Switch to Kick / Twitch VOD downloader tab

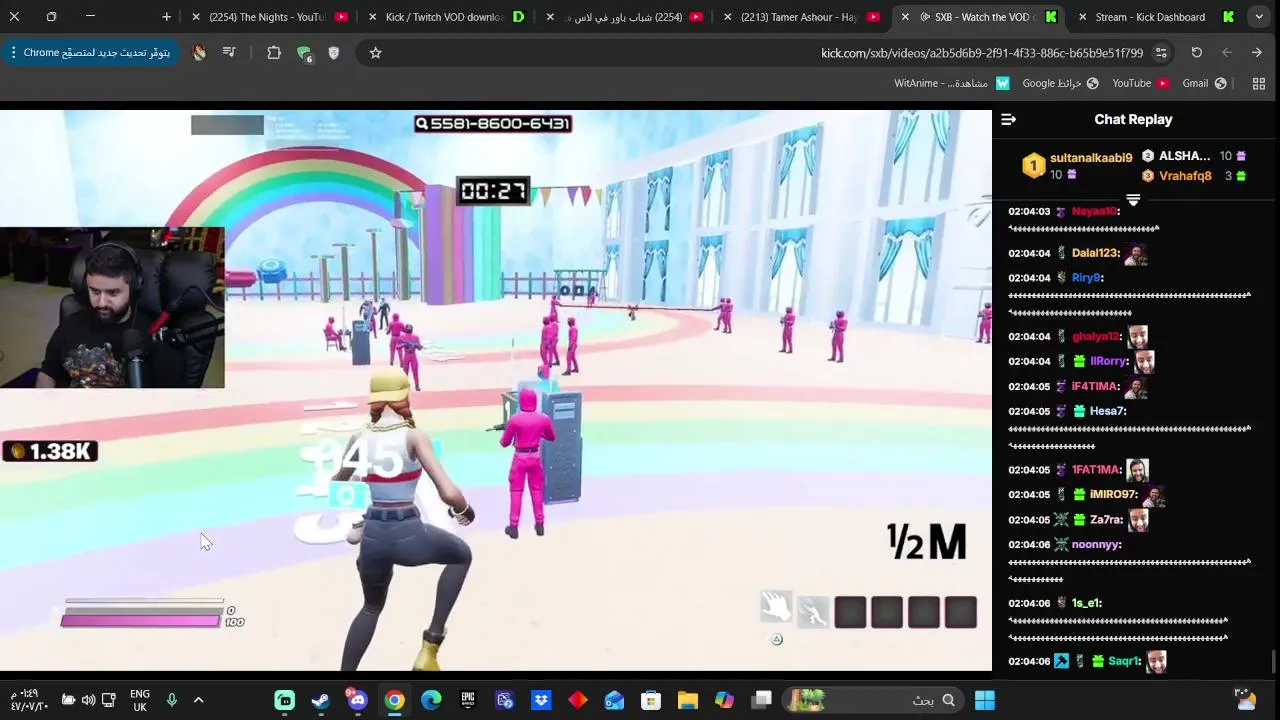click(446, 17)
